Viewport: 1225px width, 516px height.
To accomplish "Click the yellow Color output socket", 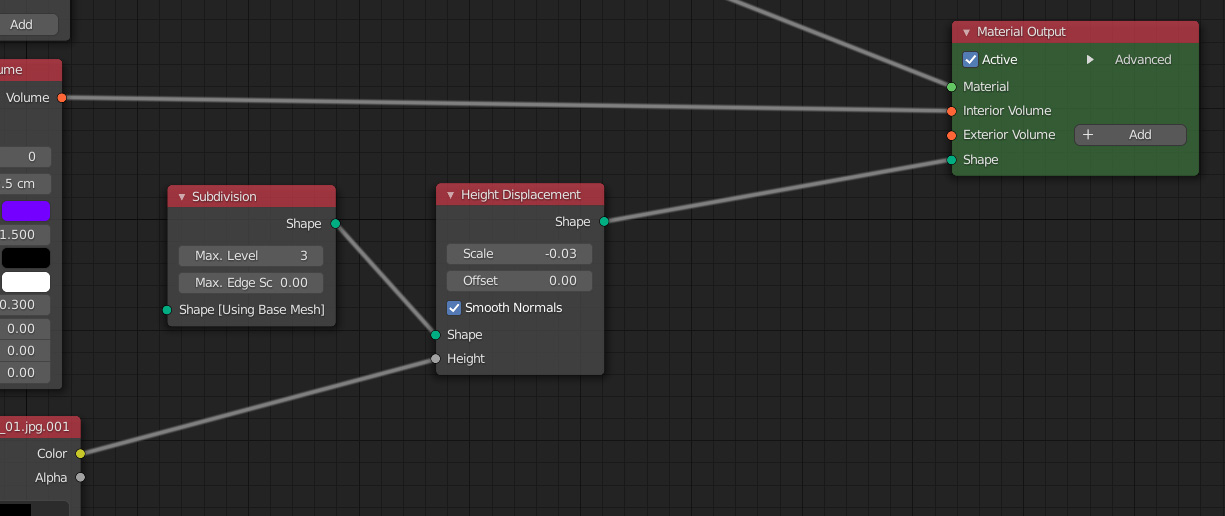I will tap(80, 453).
